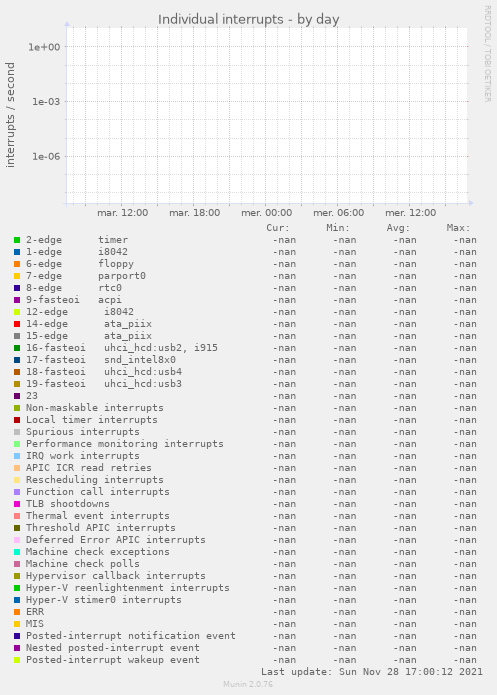Click the Hyper-V reenlightenment interrupts label
Image resolution: width=497 pixels, height=695 pixels.
coord(128,588)
